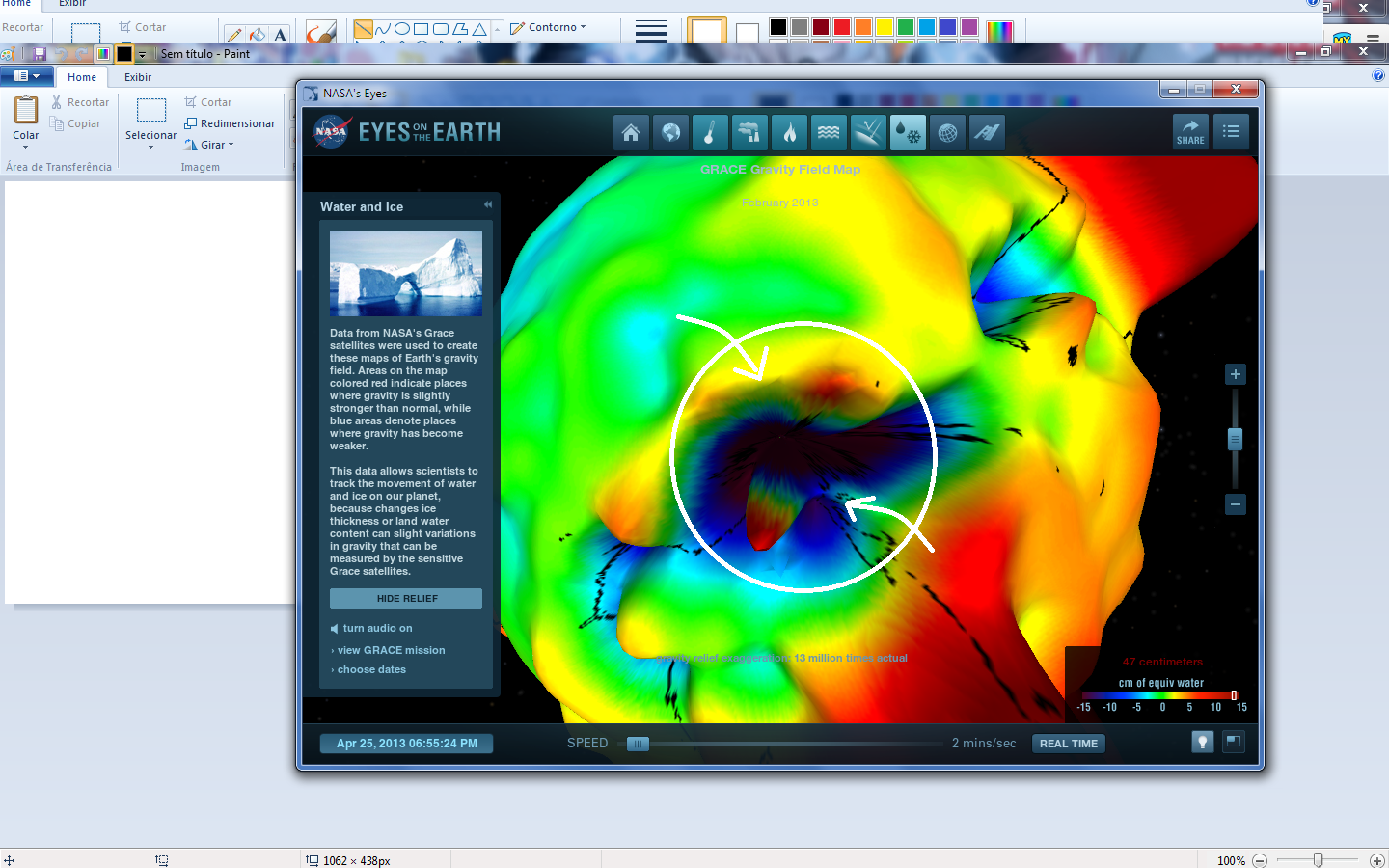Open the Eyes on the Earth home view

point(631,132)
